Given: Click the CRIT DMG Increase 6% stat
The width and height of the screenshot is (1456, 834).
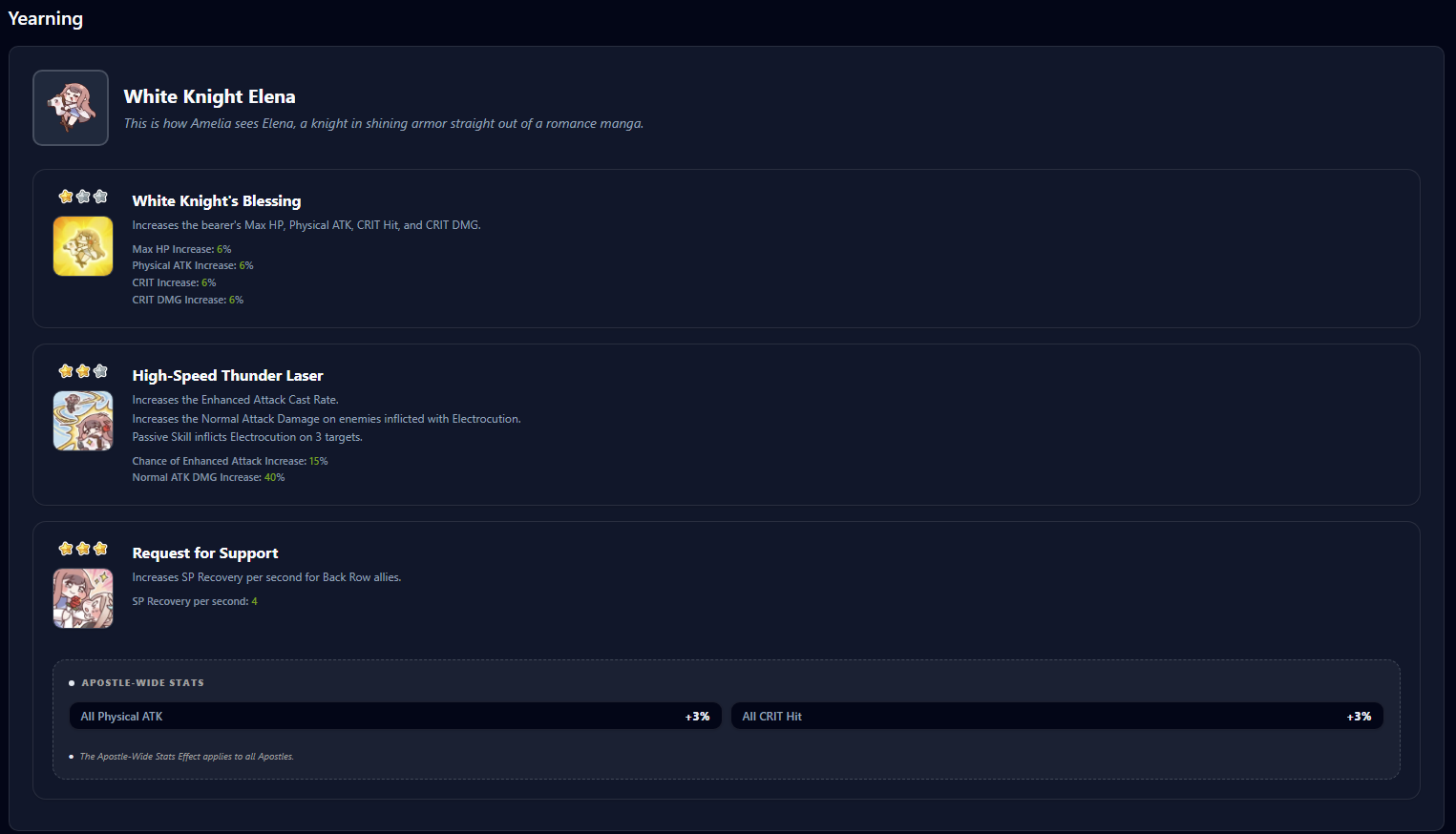Looking at the screenshot, I should 188,301.
